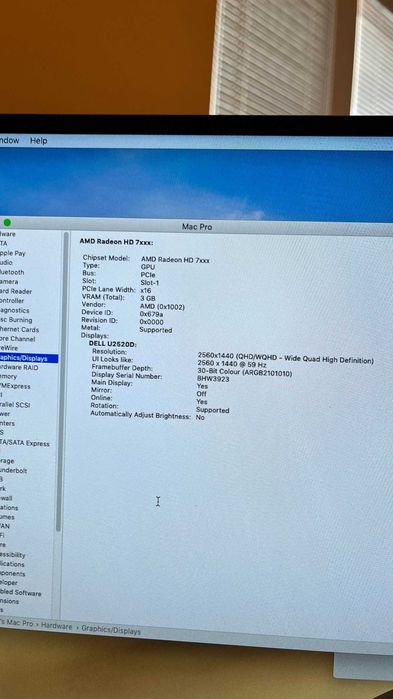Image resolution: width=393 pixels, height=699 pixels.
Task: Click the 'AMD Radeon HD 7xxx:' heading
Action: (116, 242)
